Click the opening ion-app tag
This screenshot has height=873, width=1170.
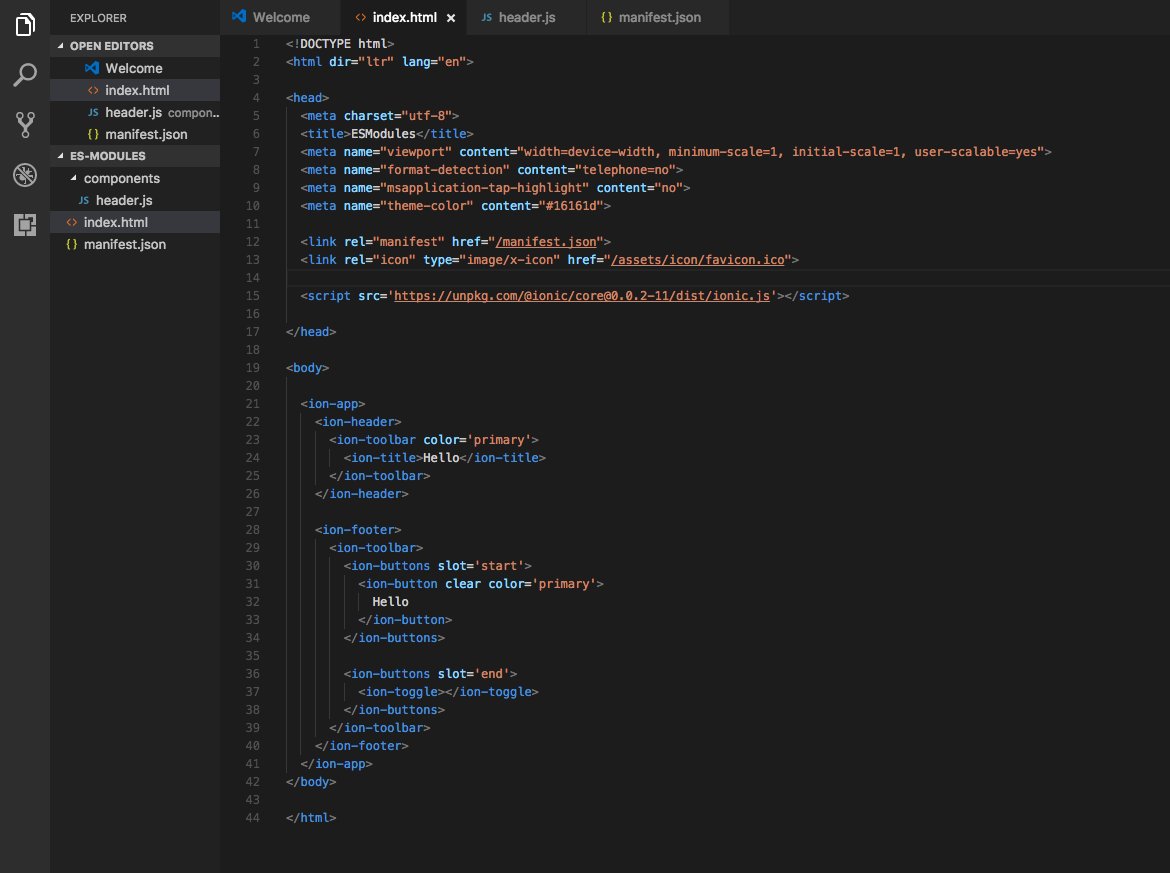333,404
